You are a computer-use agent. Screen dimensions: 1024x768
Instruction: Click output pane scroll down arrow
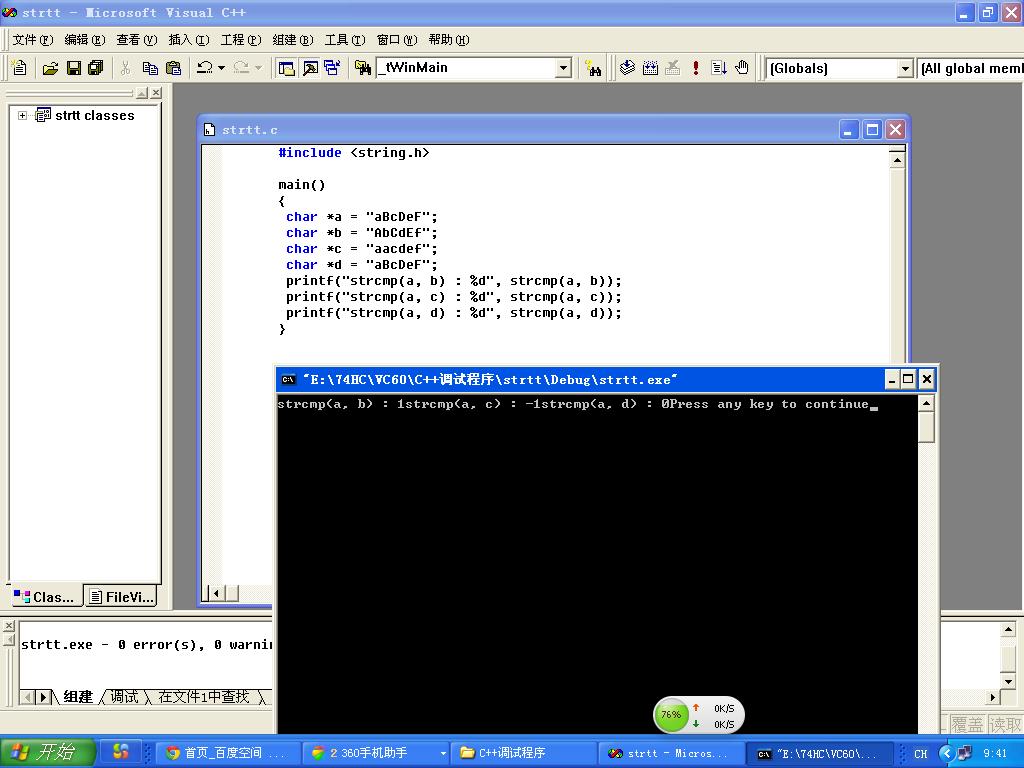(x=1008, y=681)
